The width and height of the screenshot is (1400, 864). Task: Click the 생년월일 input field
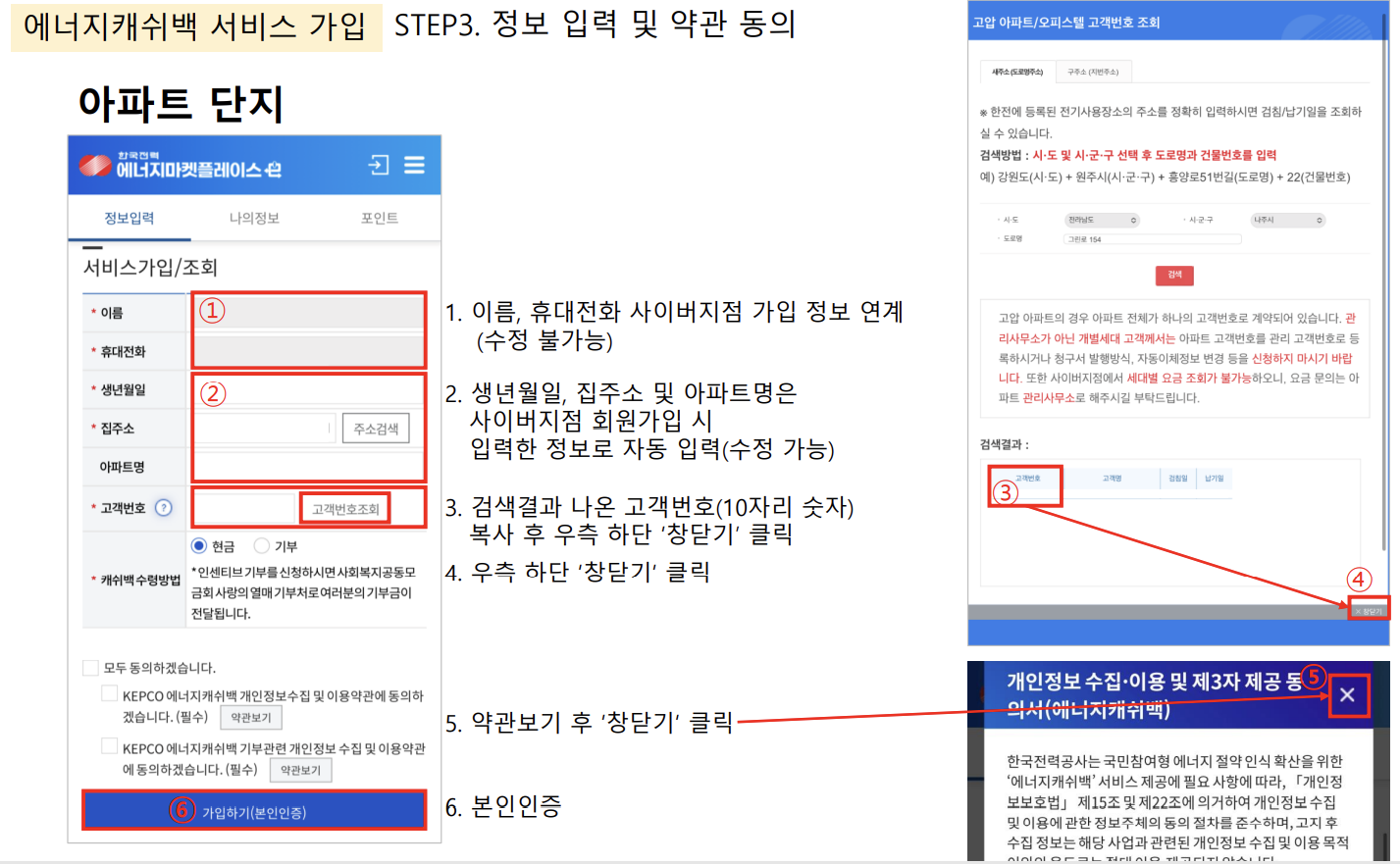pyautogui.click(x=308, y=390)
